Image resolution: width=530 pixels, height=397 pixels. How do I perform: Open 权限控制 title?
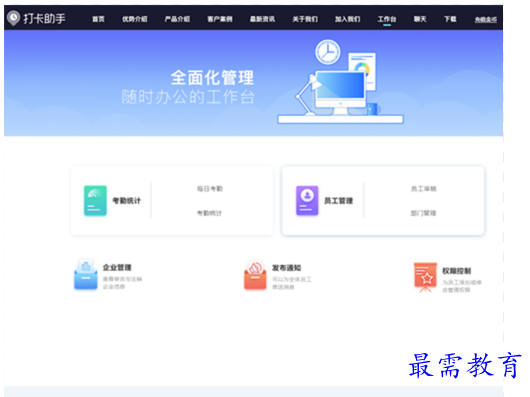click(457, 271)
